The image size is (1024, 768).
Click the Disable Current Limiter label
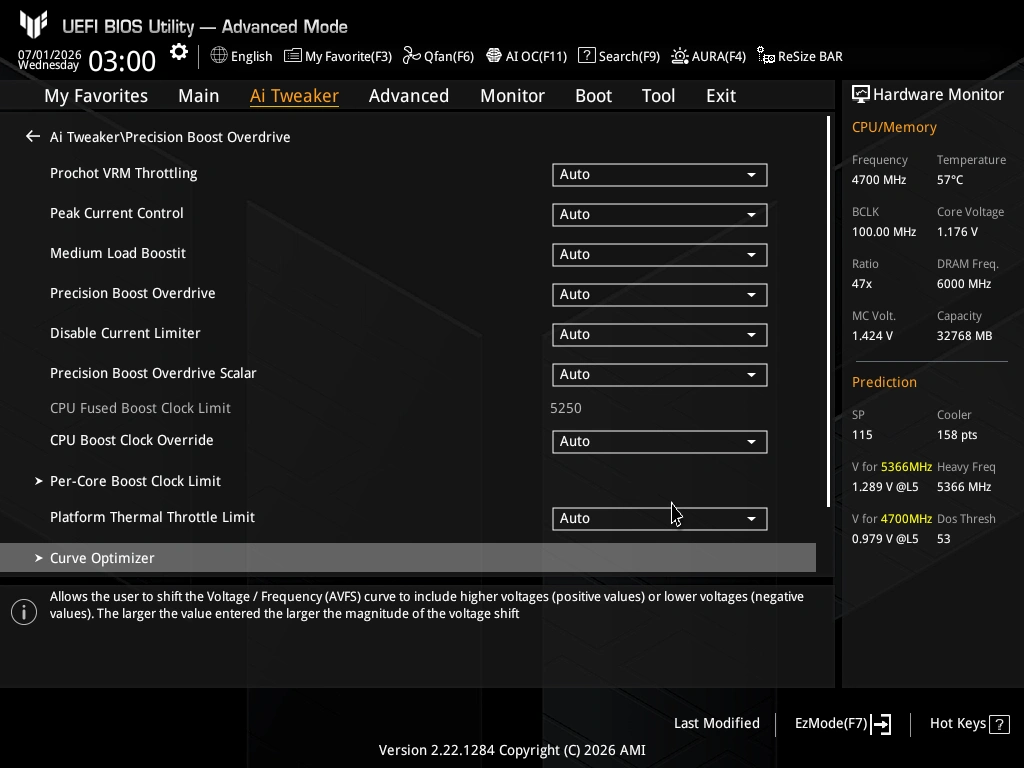[125, 333]
